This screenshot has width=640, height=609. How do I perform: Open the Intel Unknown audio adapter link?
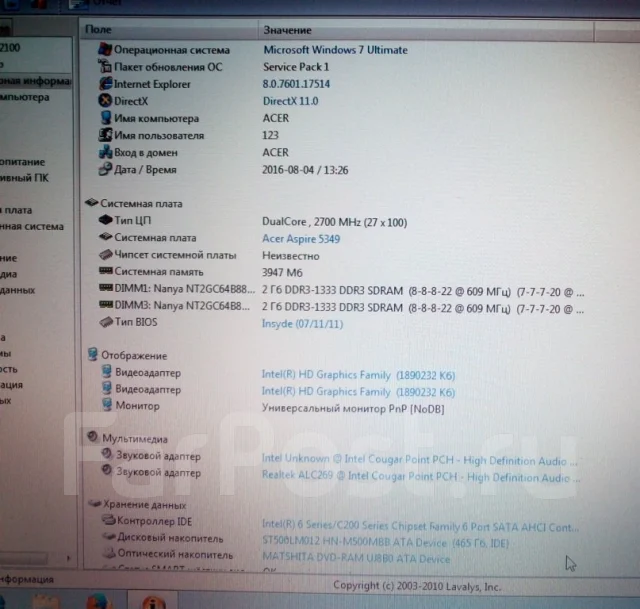coord(419,460)
